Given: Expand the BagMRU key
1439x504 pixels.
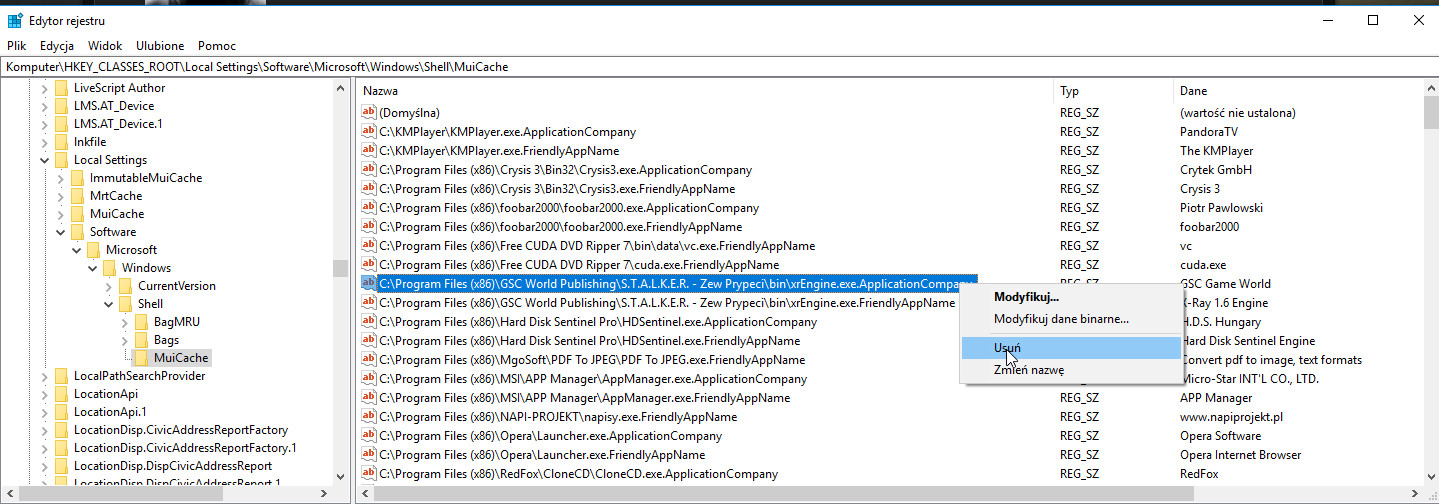Looking at the screenshot, I should (x=125, y=322).
